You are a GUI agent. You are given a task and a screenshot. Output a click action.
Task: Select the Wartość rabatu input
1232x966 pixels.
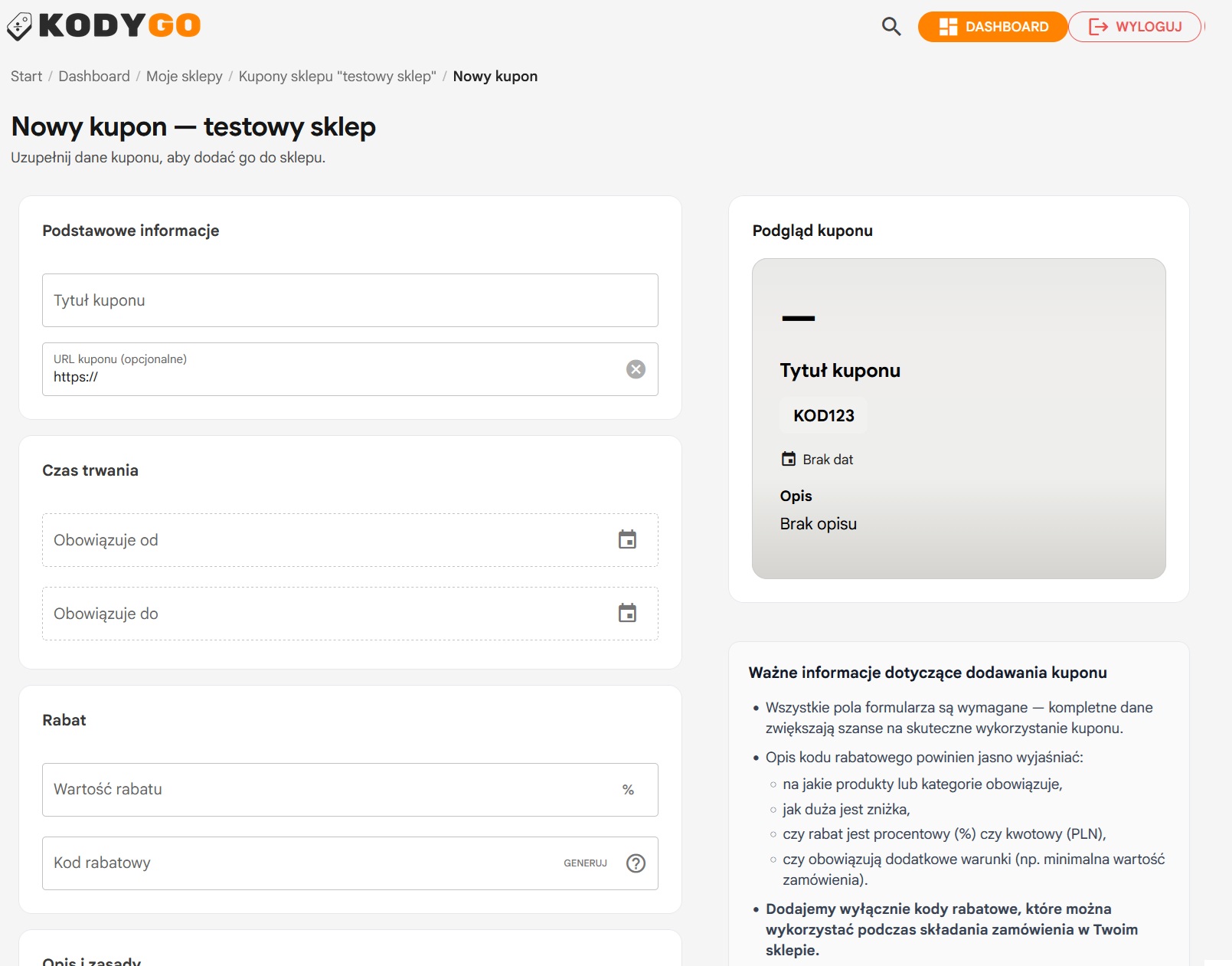[329, 790]
